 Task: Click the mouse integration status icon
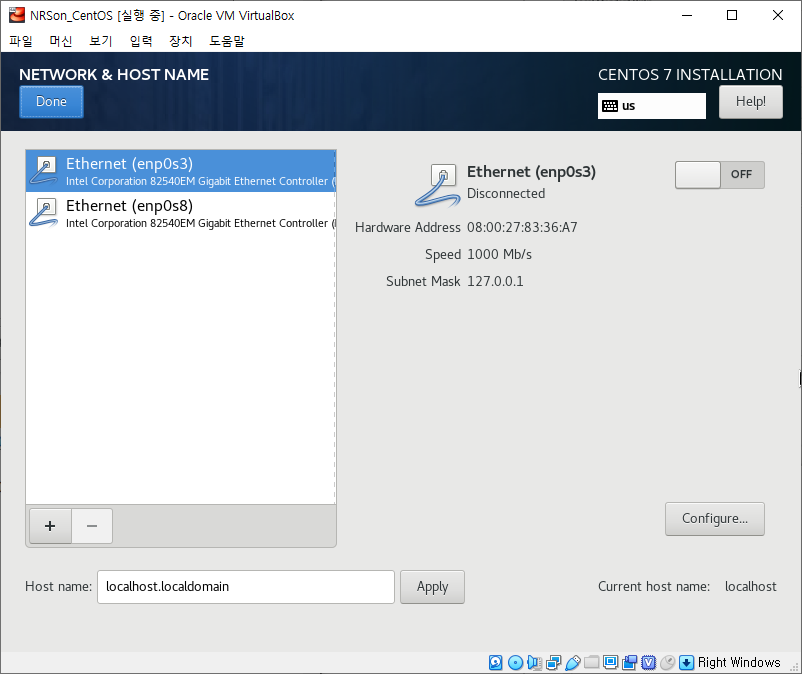click(x=667, y=662)
